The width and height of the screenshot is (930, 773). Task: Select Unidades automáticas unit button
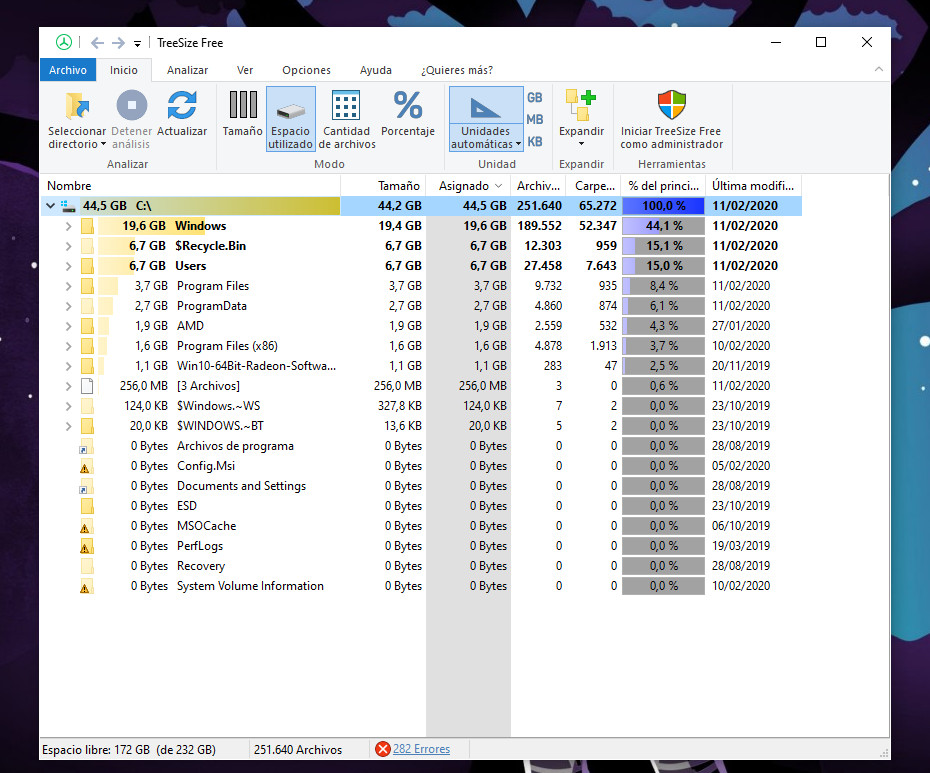click(x=486, y=119)
